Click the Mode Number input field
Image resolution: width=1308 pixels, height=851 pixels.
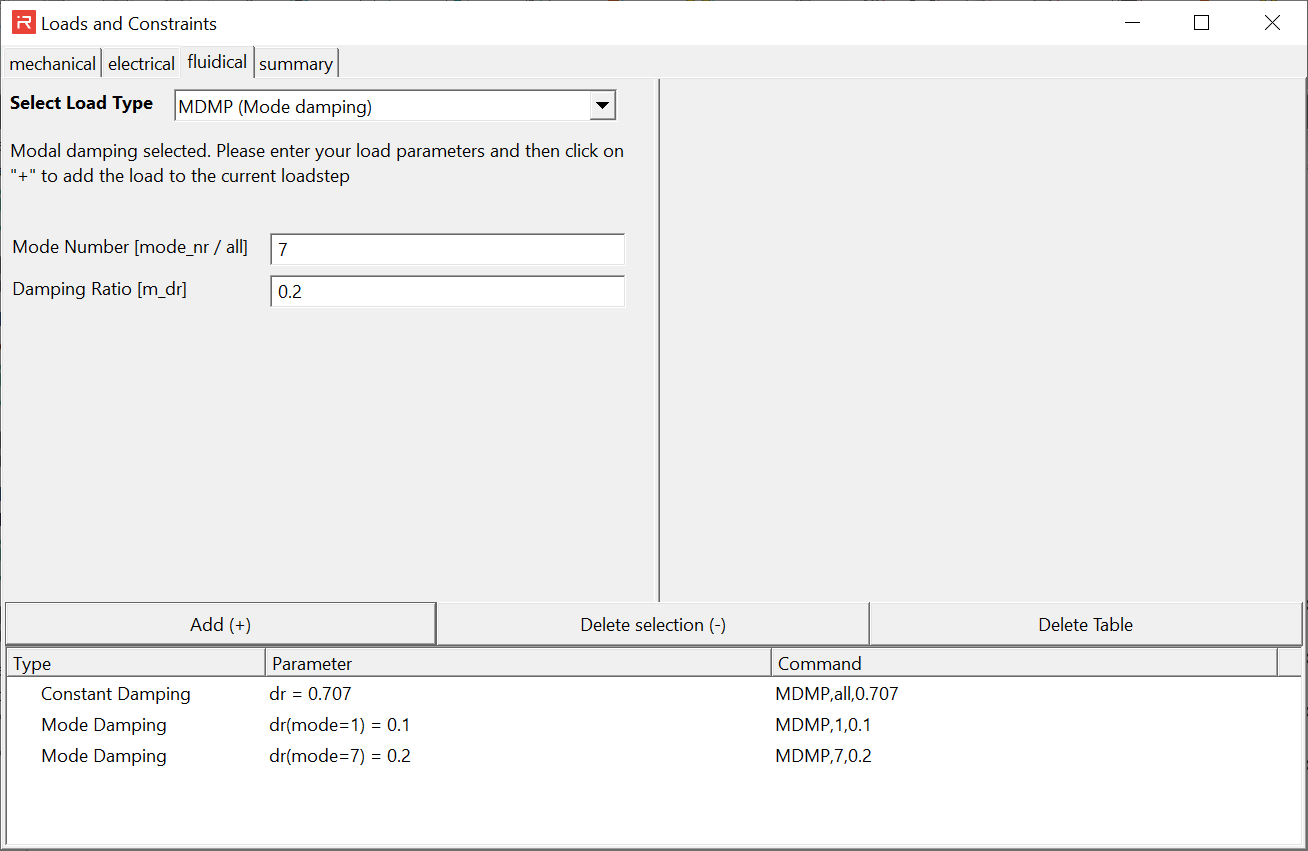447,249
